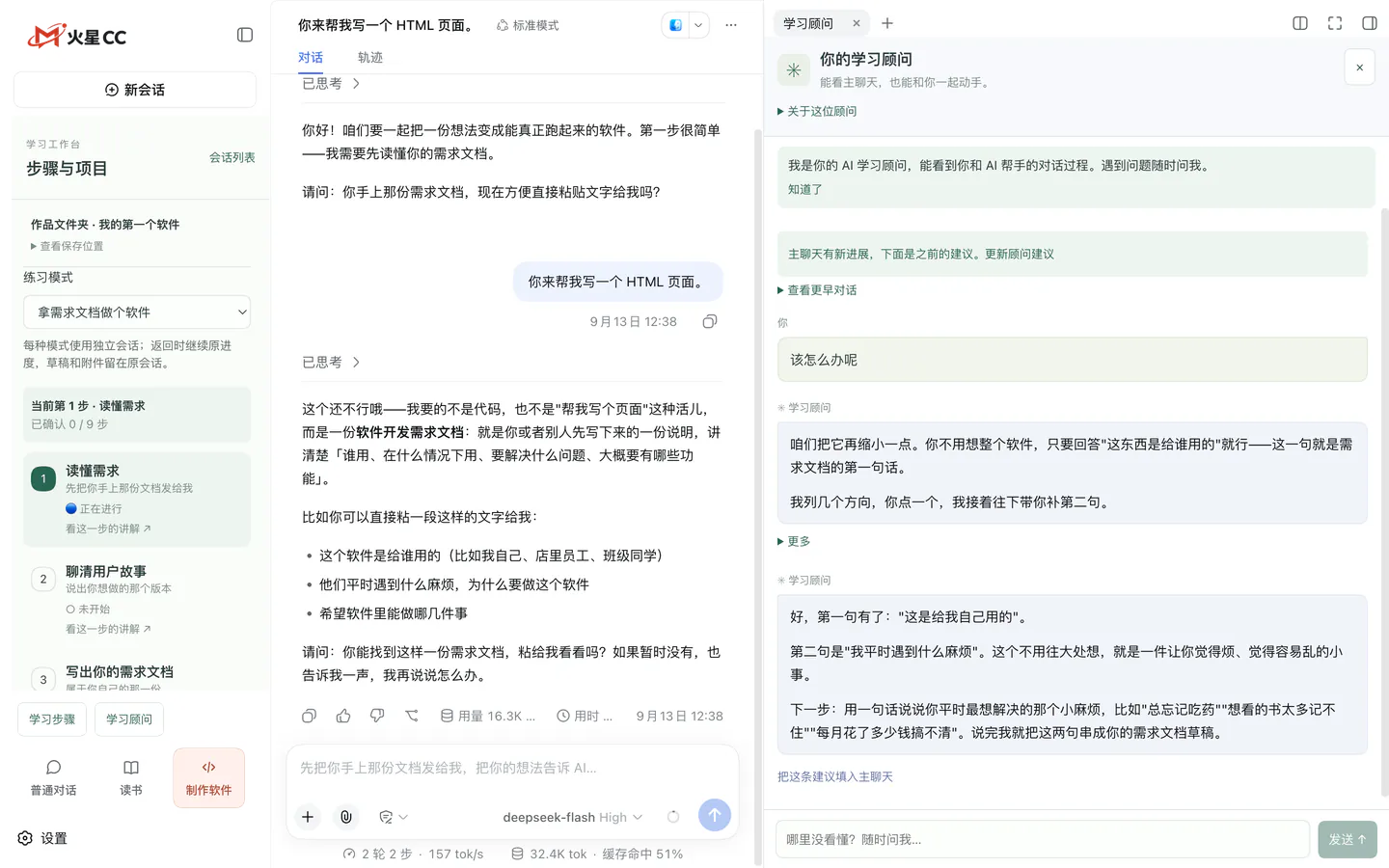Image resolution: width=1389 pixels, height=868 pixels.
Task: Copy the user message 你来帮我写一个 HTML 页面
Action: click(x=710, y=321)
